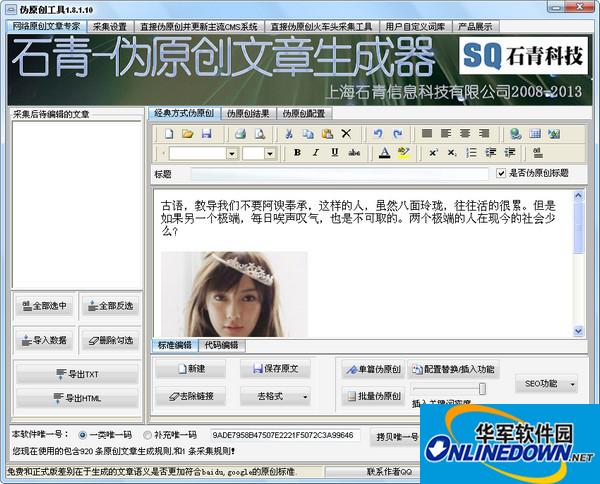The width and height of the screenshot is (600, 484).
Task: Apply subscript formatting
Action: point(452,153)
